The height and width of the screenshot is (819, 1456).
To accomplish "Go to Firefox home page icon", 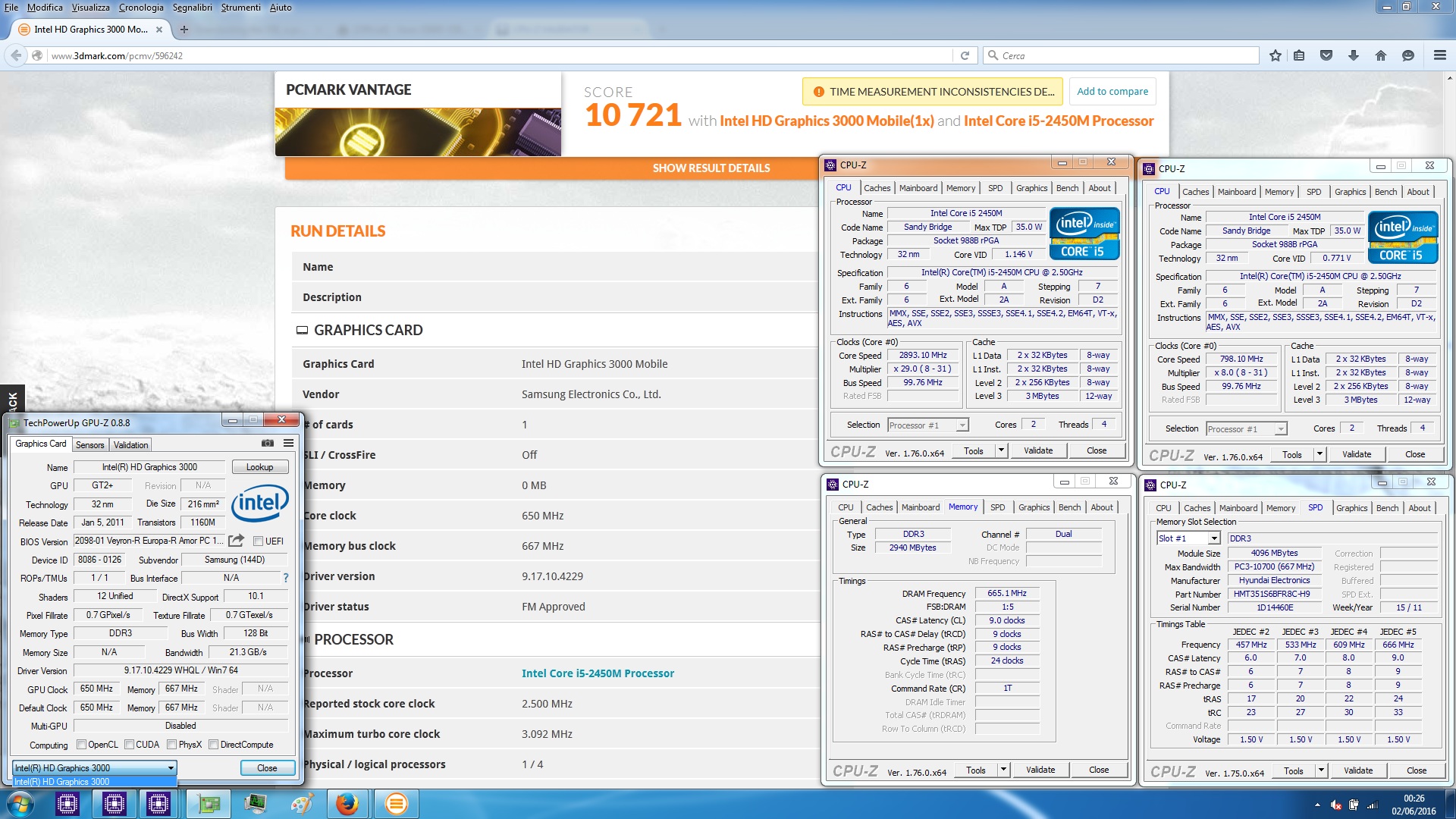I will click(1381, 55).
